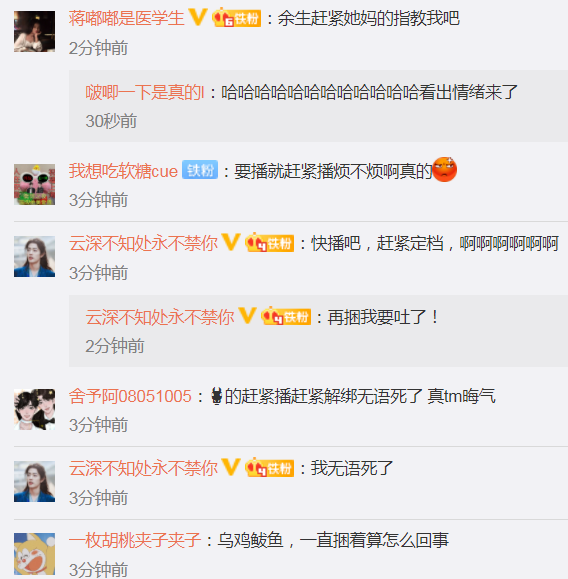Open username 舍予阿08051005
This screenshot has height=579, width=568.
(x=130, y=396)
